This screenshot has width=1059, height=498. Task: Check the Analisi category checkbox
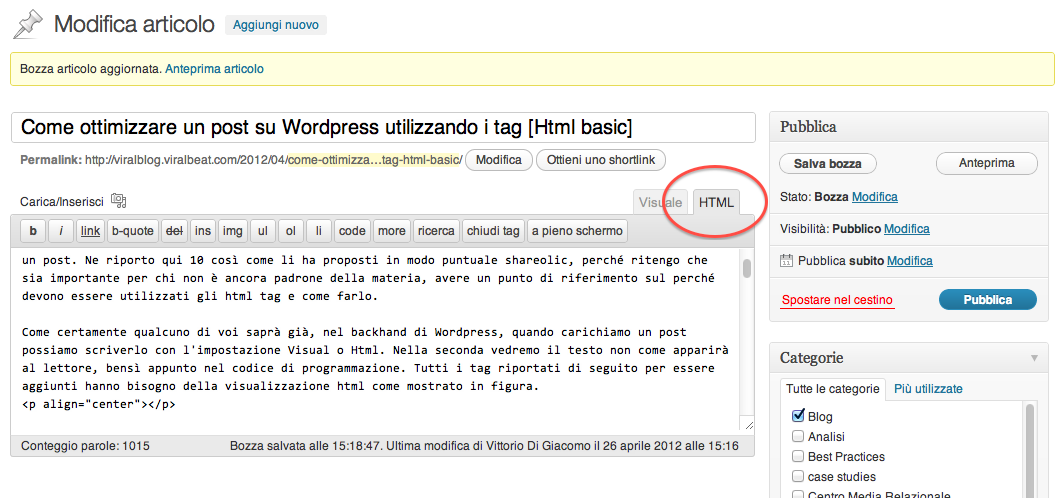[798, 436]
